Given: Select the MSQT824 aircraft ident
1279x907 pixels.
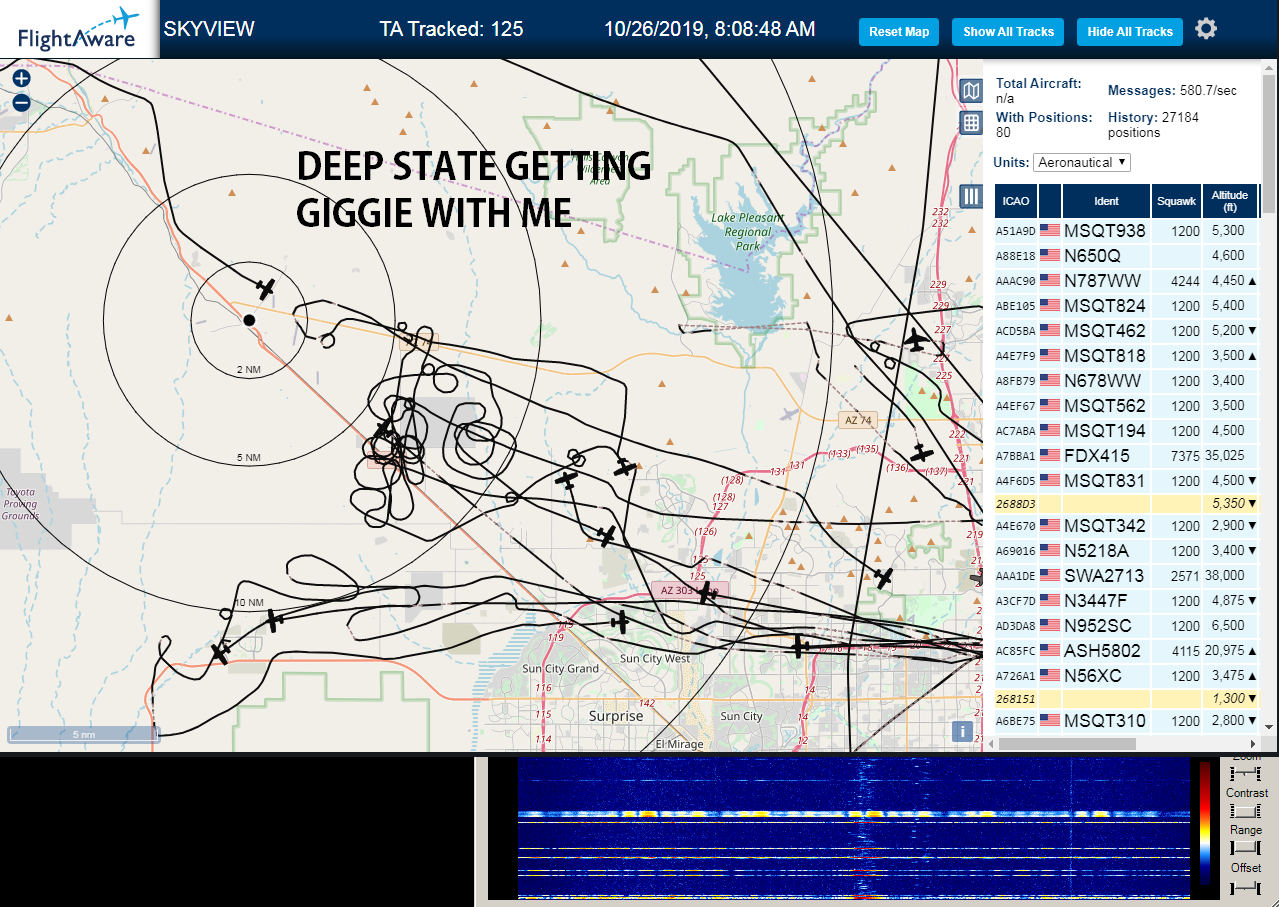Looking at the screenshot, I should (1105, 305).
